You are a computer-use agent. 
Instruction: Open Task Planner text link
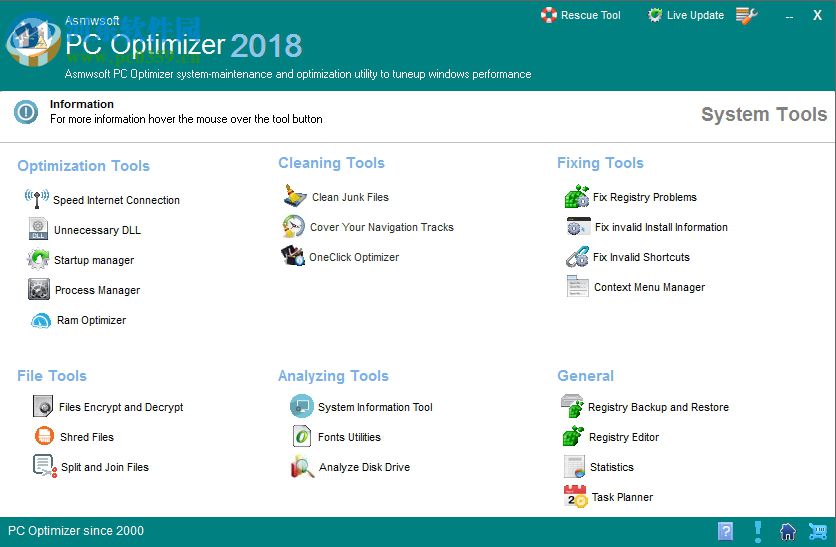(x=622, y=497)
